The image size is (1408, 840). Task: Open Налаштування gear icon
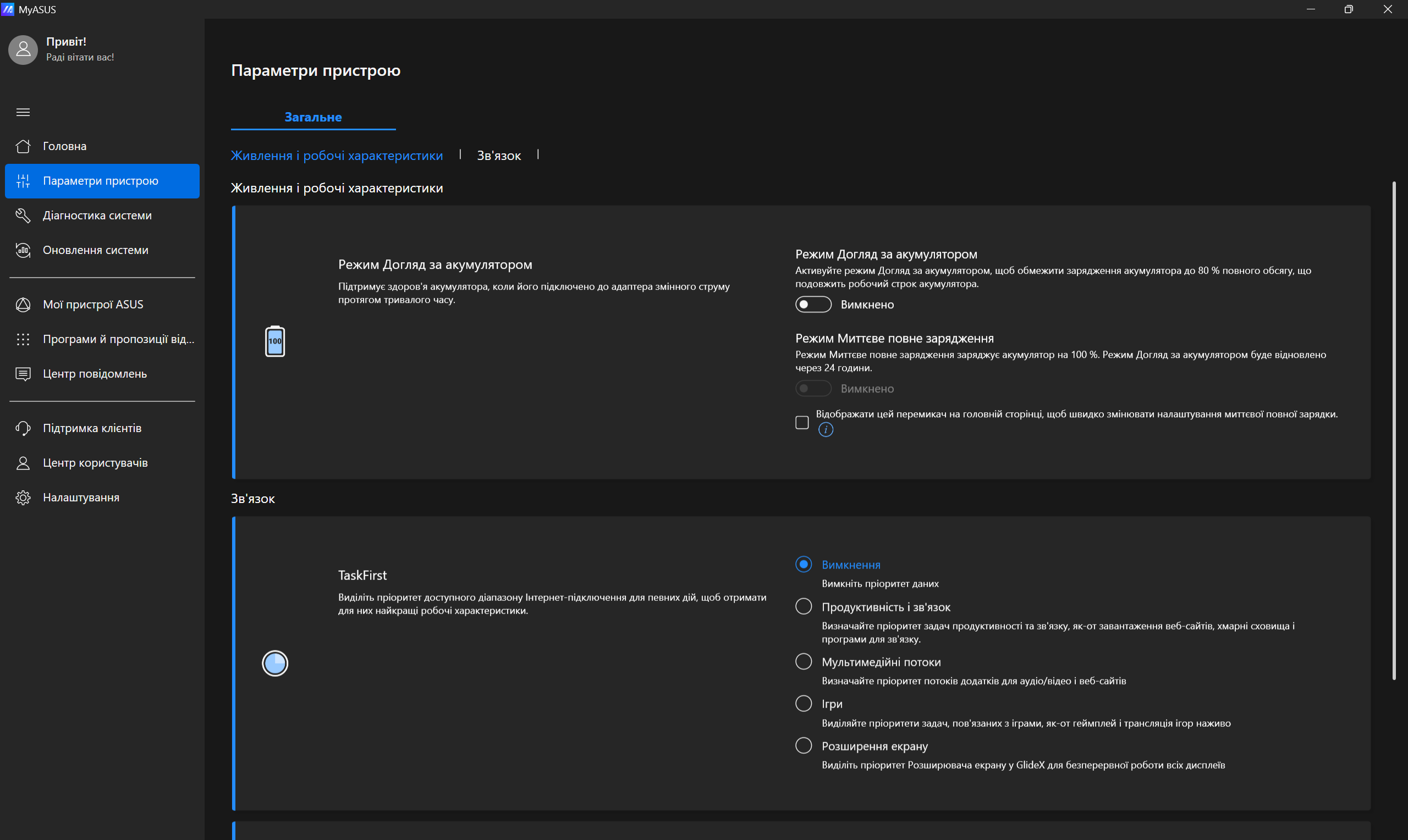pyautogui.click(x=23, y=497)
